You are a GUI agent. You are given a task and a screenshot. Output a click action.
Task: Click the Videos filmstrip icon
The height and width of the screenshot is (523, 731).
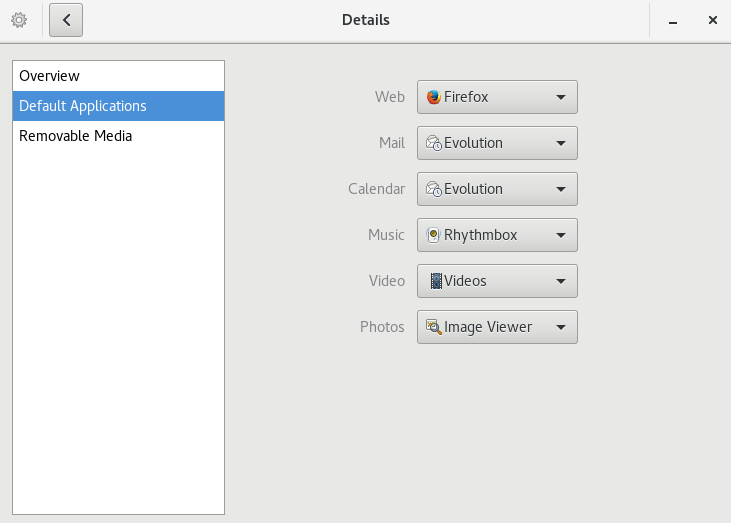(x=435, y=281)
